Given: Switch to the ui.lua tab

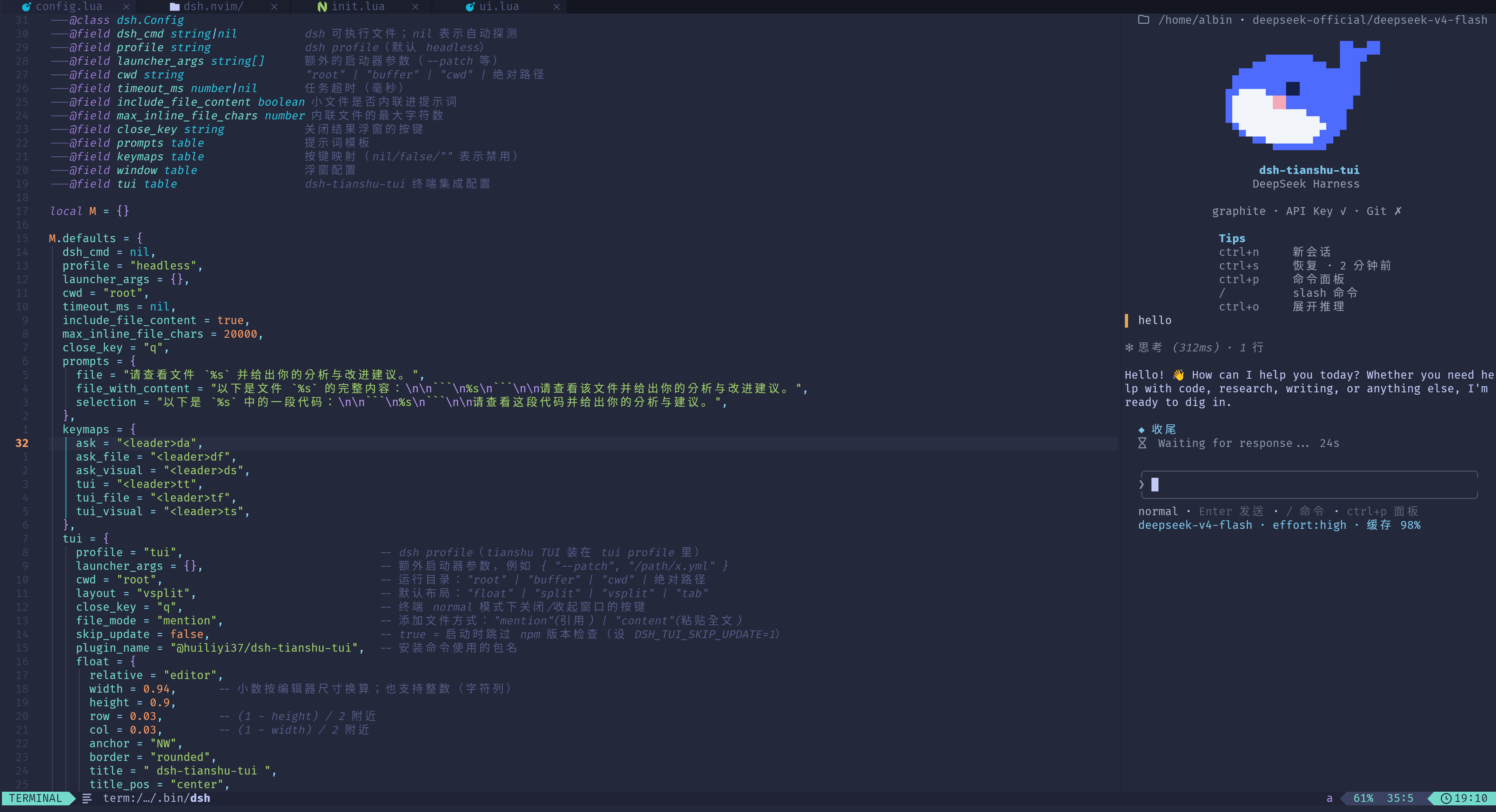Looking at the screenshot, I should point(499,6).
